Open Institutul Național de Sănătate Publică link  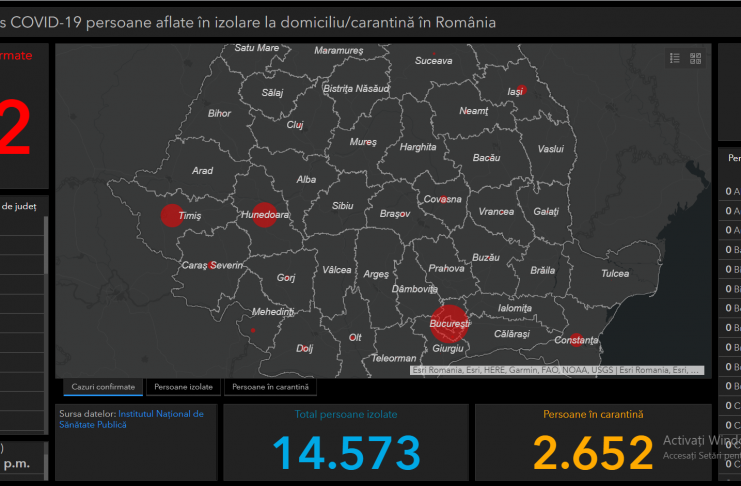[x=160, y=418]
